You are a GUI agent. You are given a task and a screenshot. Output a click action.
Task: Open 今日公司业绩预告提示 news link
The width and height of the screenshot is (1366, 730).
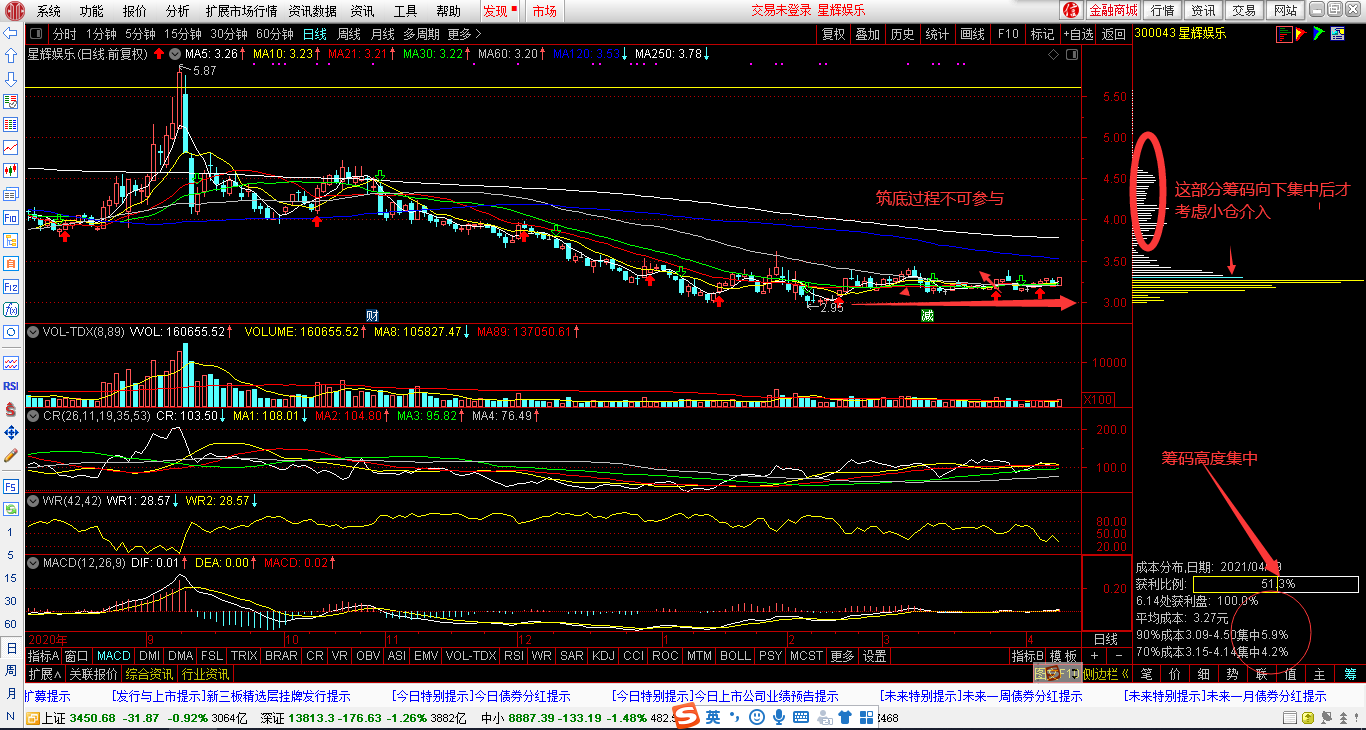pos(725,696)
